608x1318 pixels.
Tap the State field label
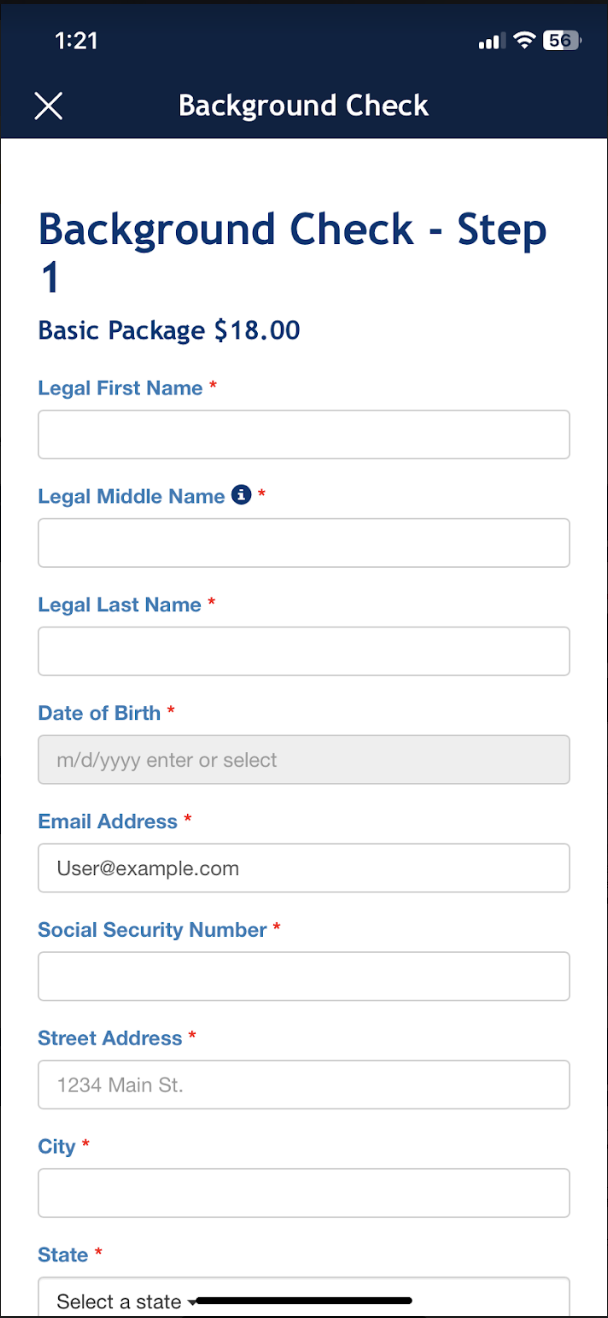62,1255
